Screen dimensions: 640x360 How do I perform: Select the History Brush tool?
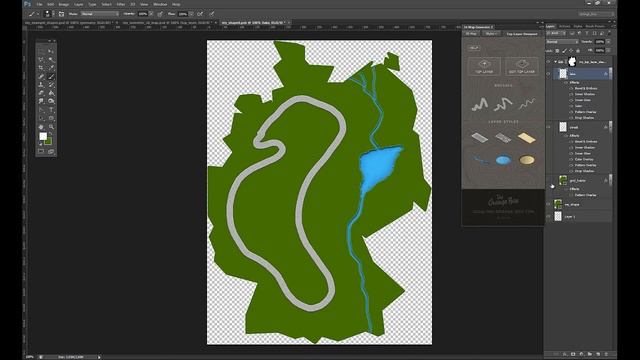tap(51, 85)
